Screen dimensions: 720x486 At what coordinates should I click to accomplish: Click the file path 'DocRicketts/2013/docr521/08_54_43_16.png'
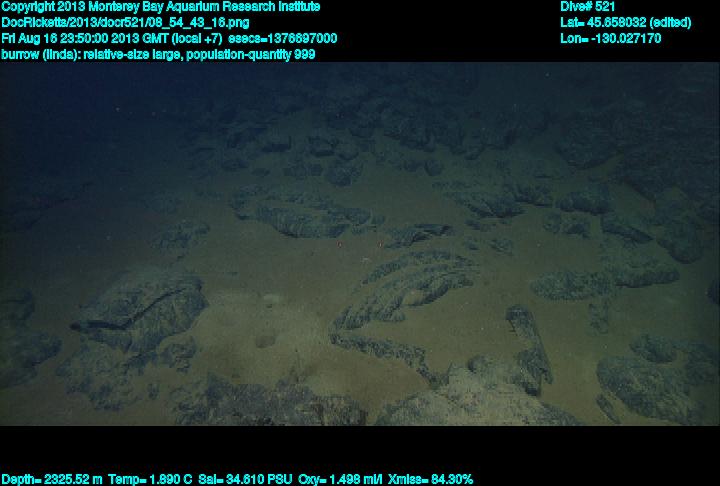[125, 23]
